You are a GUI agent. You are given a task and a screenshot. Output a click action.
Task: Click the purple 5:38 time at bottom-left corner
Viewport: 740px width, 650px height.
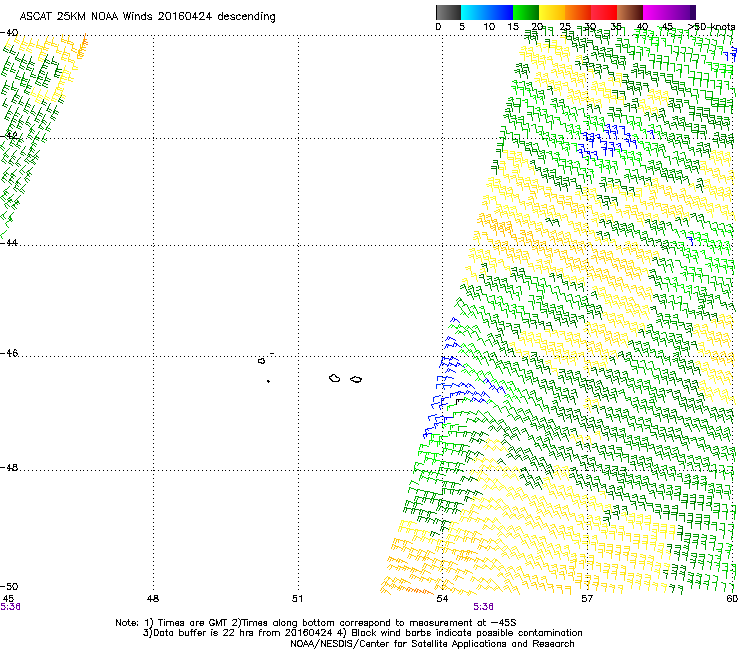point(10,607)
